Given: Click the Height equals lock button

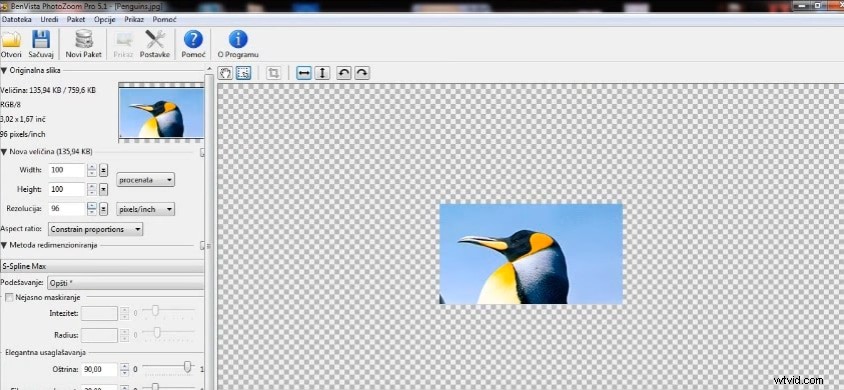Looking at the screenshot, I should [103, 189].
